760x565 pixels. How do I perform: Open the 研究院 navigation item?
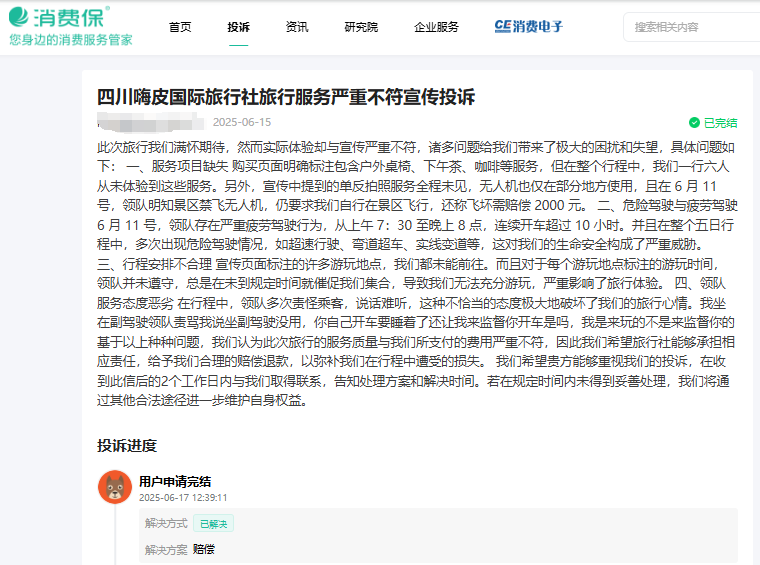point(361,27)
